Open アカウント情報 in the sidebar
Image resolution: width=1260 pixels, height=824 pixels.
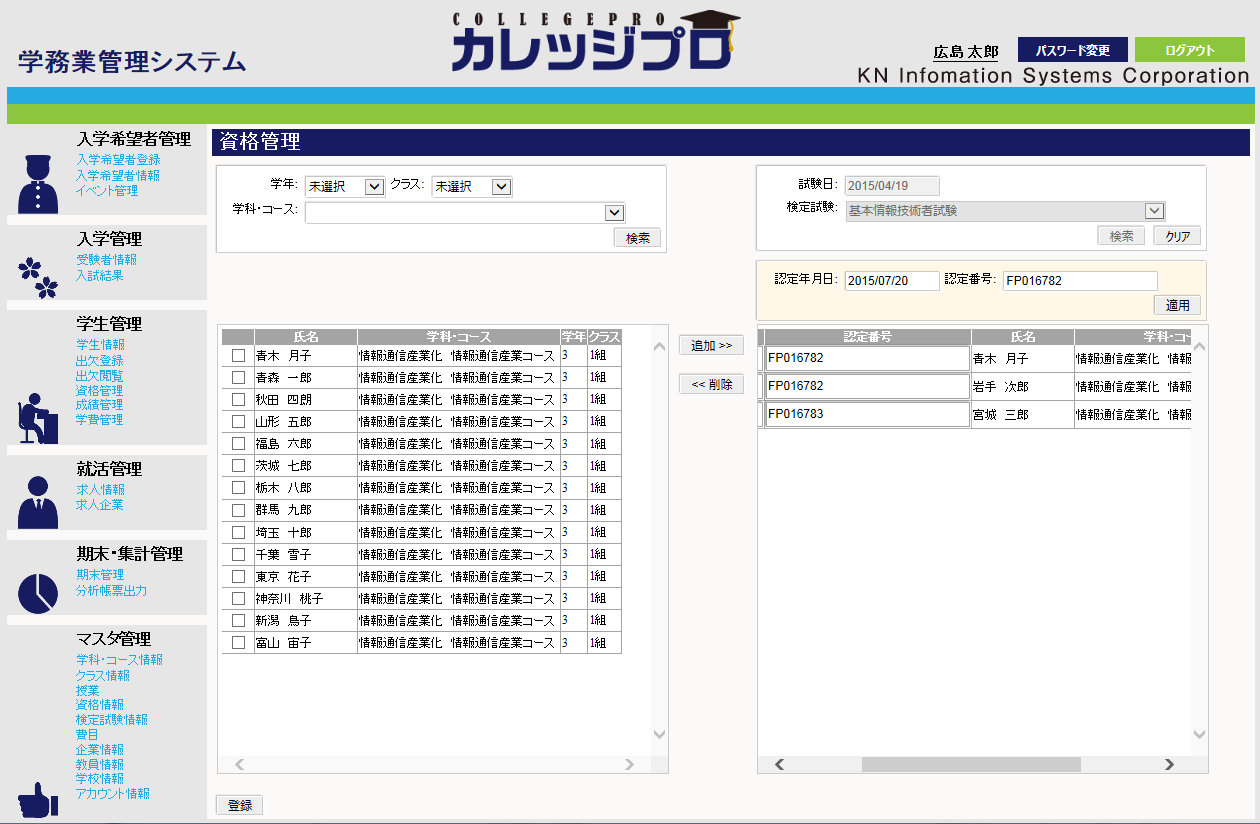click(x=113, y=794)
